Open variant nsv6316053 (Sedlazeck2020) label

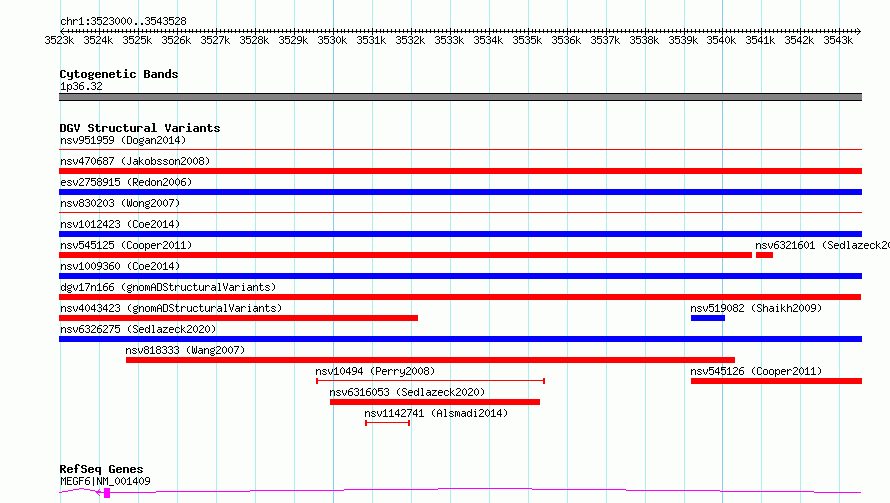pos(407,392)
